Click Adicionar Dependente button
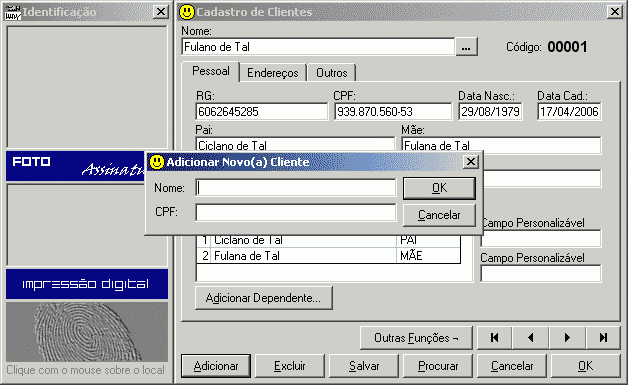Screen dimensions: 628x385 [264, 298]
